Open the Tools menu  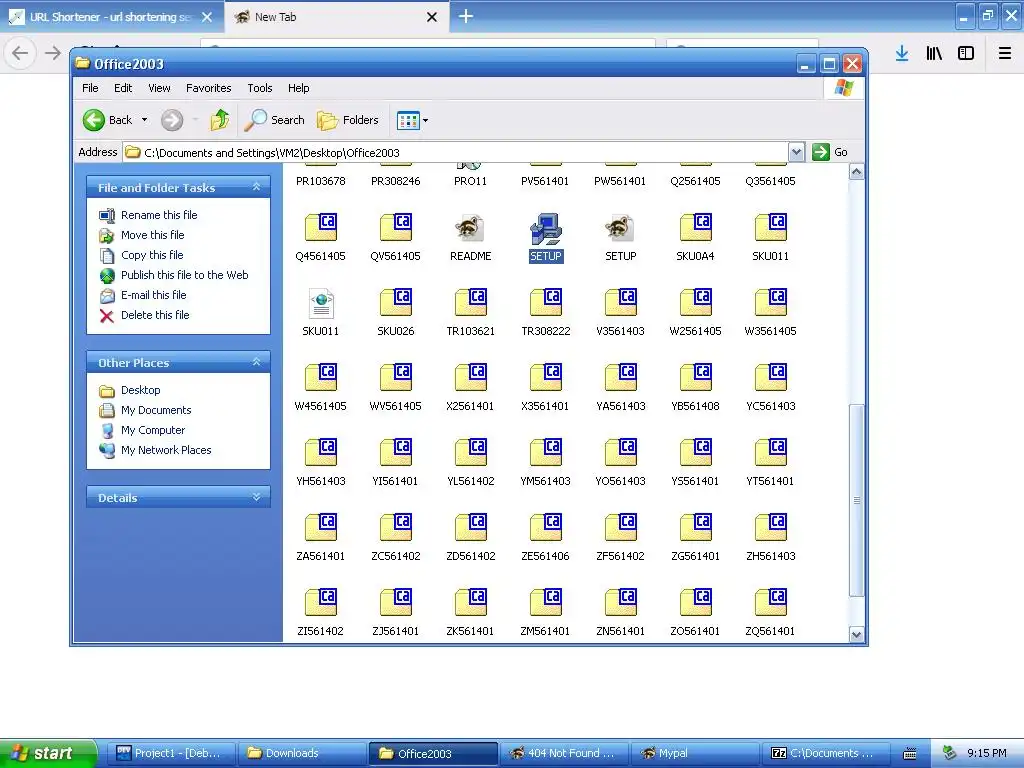pyautogui.click(x=259, y=88)
